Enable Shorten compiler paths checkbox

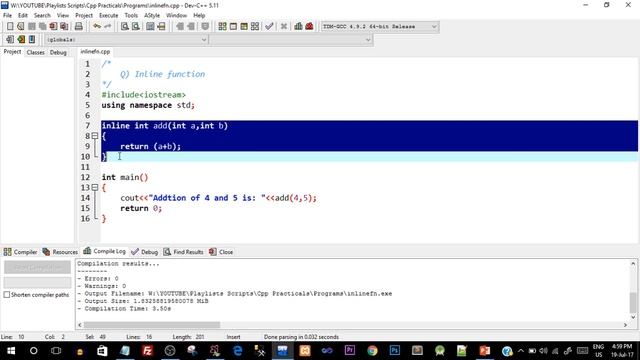coord(7,295)
